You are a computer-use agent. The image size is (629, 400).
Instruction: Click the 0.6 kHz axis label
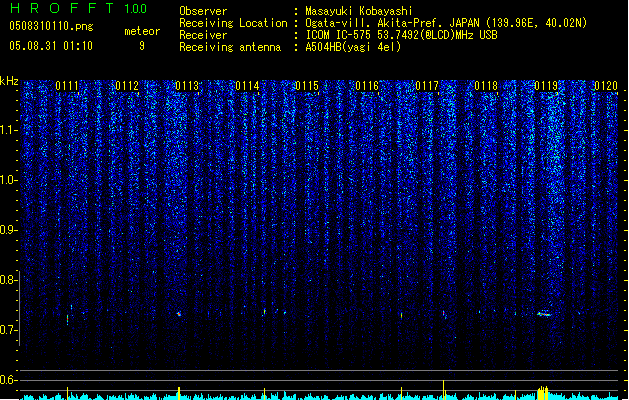point(8,380)
